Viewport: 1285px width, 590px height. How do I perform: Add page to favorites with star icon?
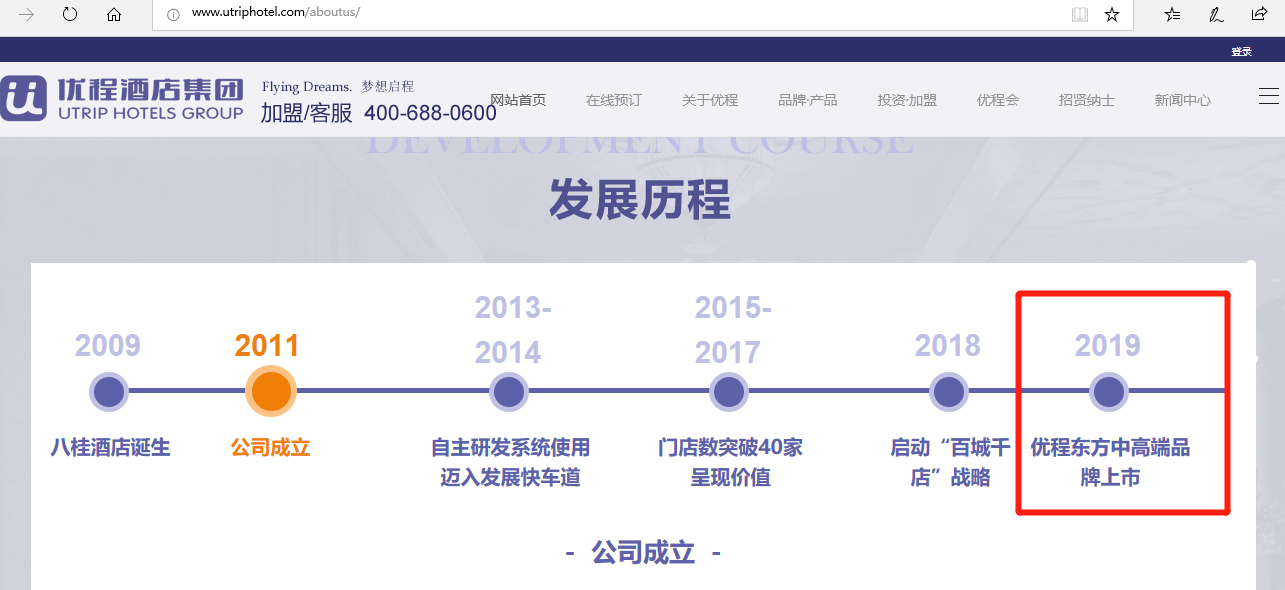tap(1112, 14)
